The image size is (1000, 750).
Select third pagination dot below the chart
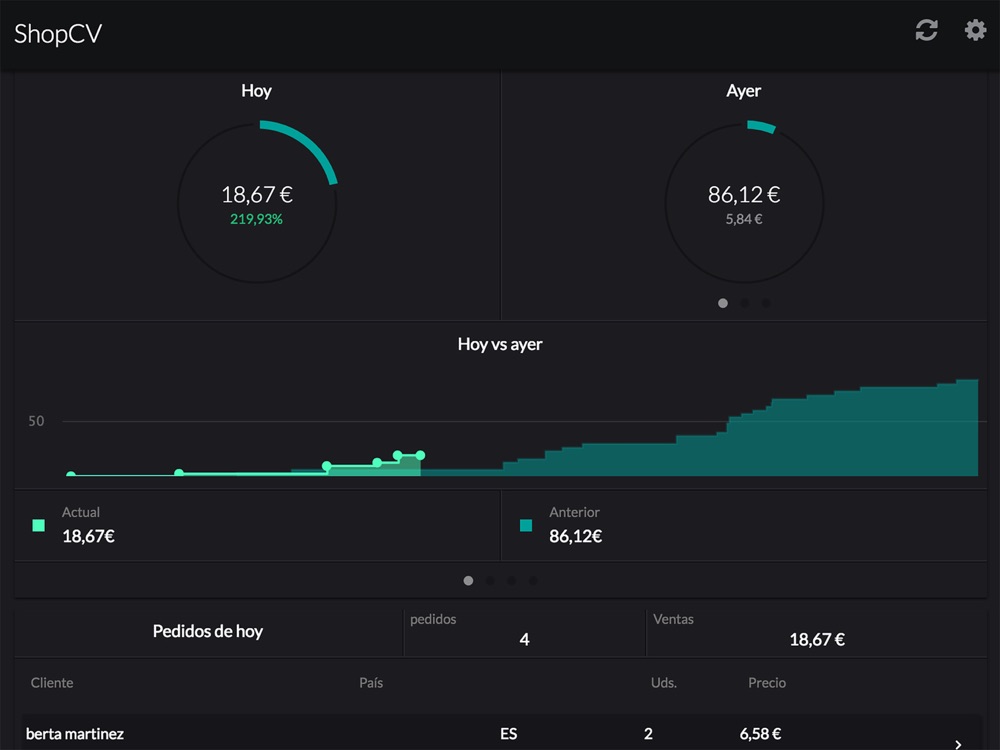pos(511,580)
